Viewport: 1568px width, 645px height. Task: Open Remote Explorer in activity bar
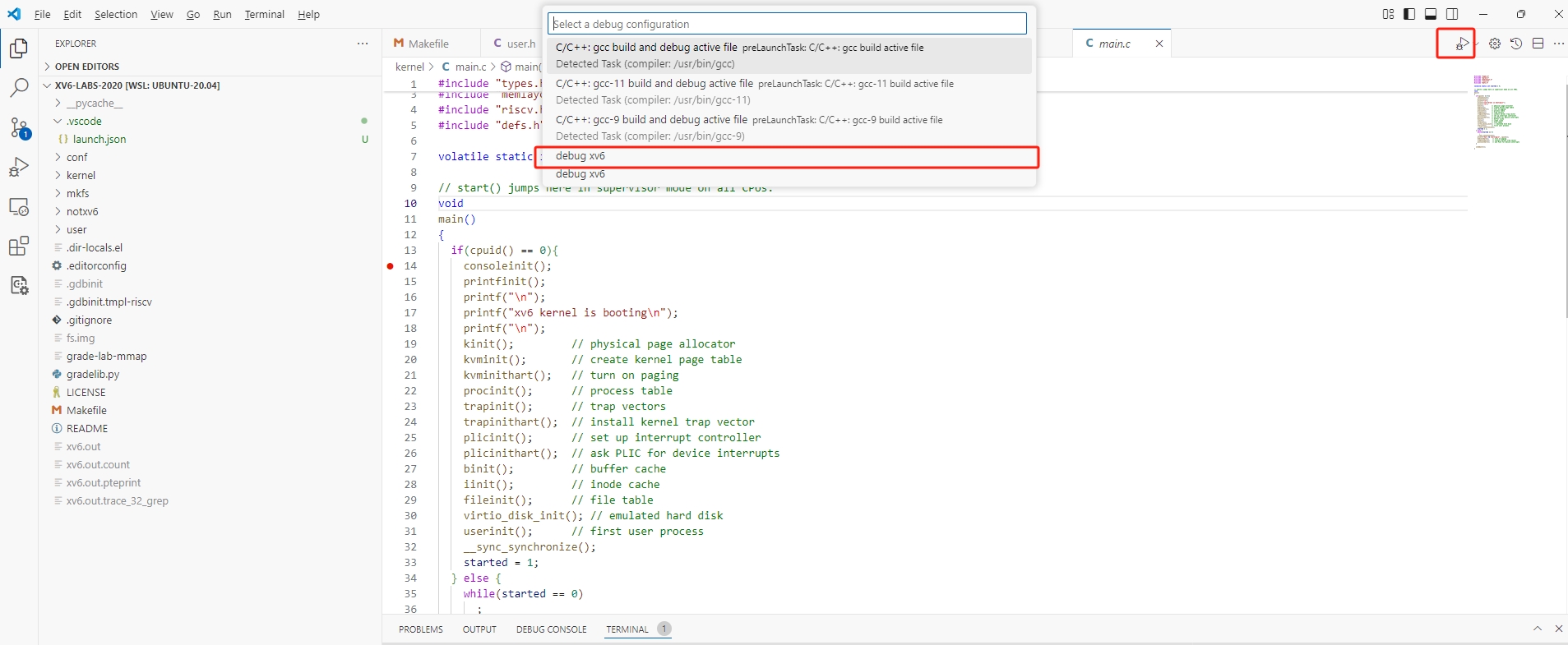[19, 207]
